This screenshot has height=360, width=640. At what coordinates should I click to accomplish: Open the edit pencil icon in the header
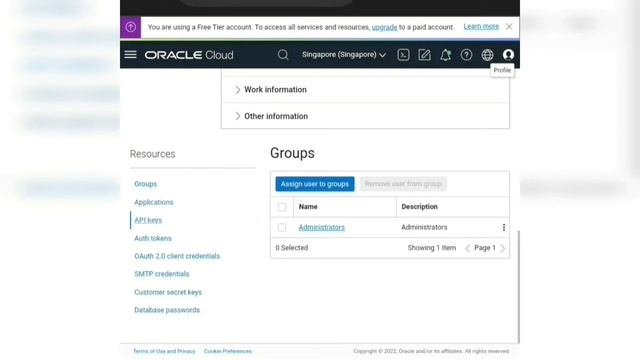424,55
